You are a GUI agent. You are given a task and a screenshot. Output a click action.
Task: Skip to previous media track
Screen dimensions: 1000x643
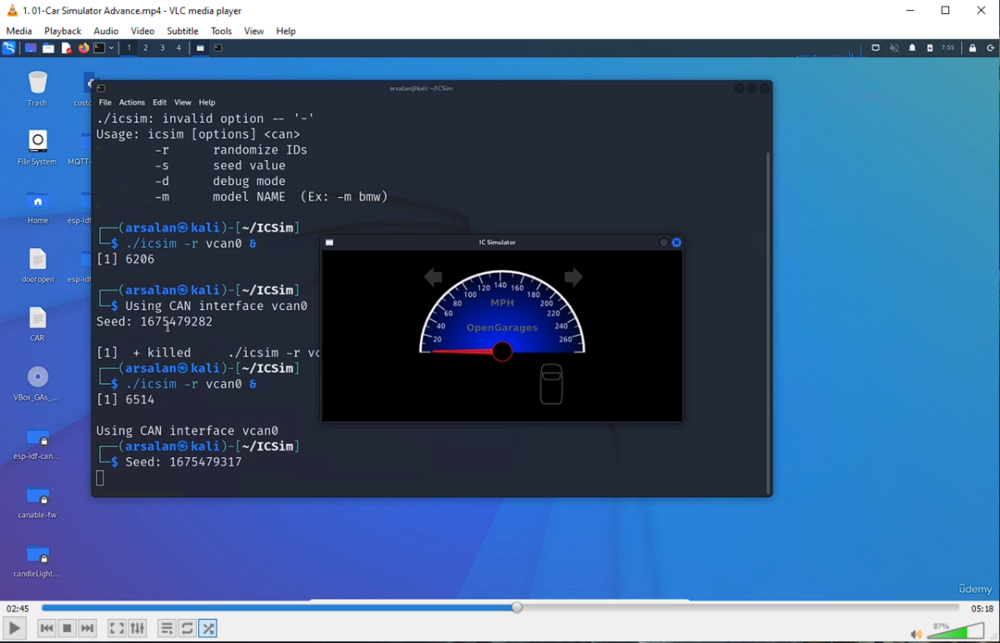pyautogui.click(x=46, y=628)
